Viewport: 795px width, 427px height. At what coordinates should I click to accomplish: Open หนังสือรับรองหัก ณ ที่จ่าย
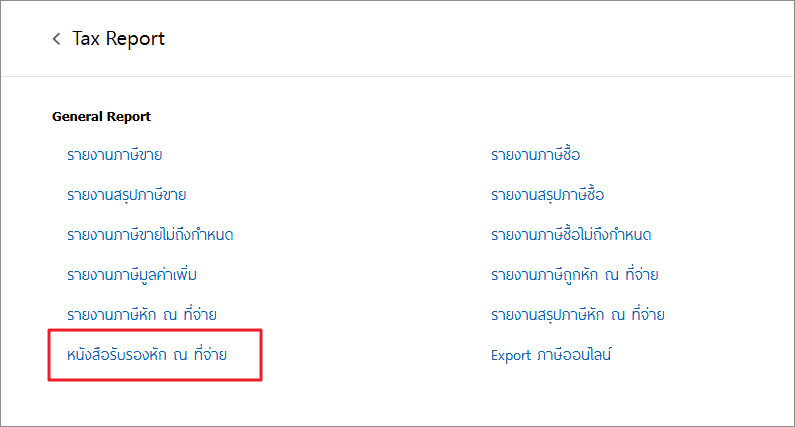[x=146, y=354]
